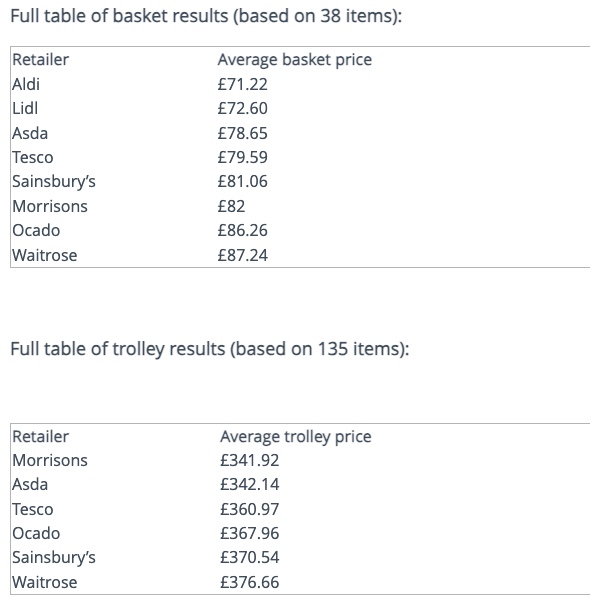592x607 pixels.
Task: Click the Average basket price column header
Action: point(295,60)
